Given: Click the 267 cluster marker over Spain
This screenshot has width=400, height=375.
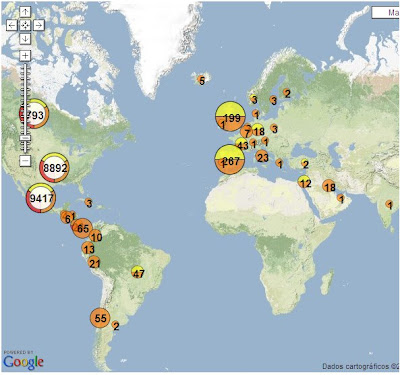Looking at the screenshot, I should coord(229,159).
